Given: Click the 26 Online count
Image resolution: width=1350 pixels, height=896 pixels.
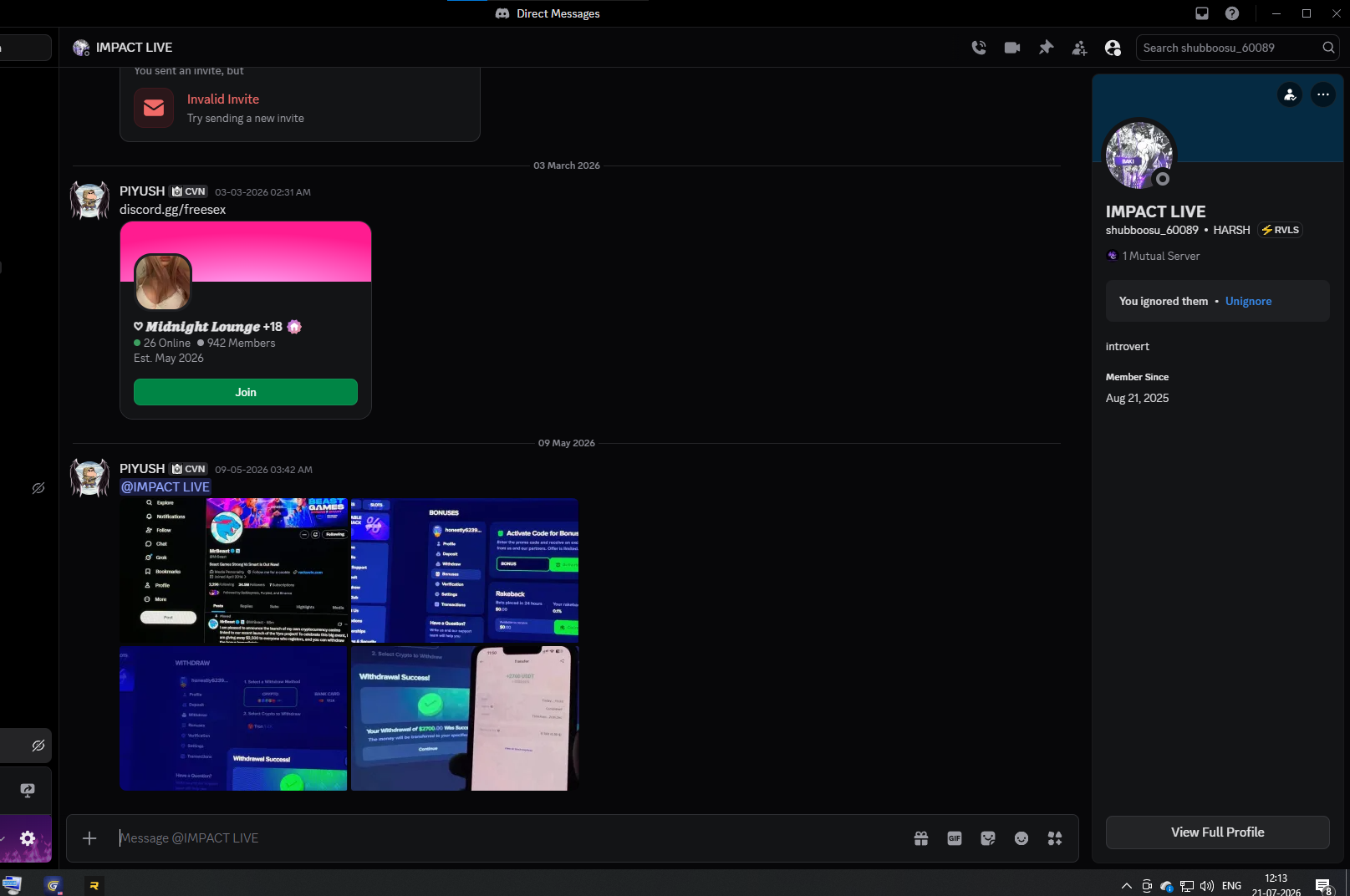Looking at the screenshot, I should (x=162, y=344).
